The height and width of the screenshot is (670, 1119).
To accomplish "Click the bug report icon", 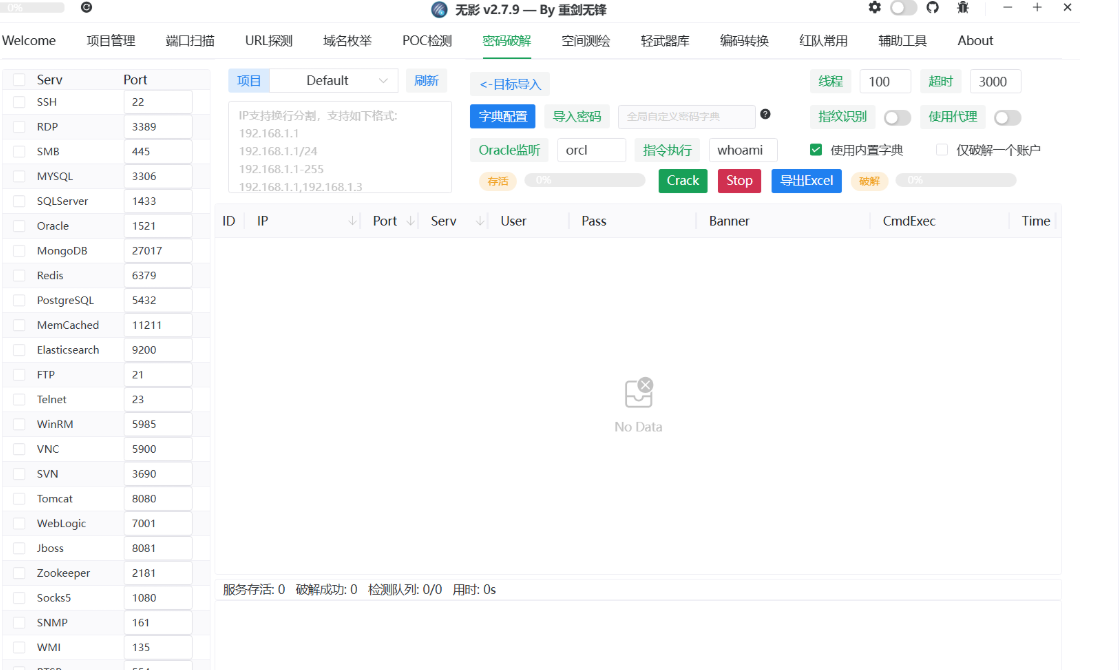I will tap(963, 8).
